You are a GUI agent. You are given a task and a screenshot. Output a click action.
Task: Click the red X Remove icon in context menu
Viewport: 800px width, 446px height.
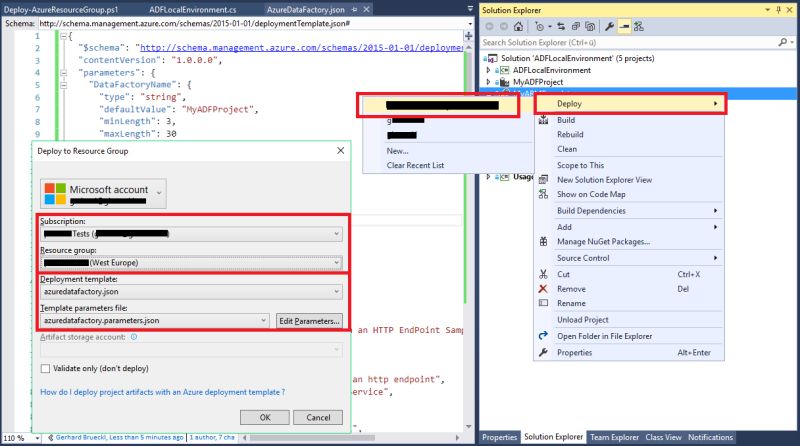(x=543, y=289)
